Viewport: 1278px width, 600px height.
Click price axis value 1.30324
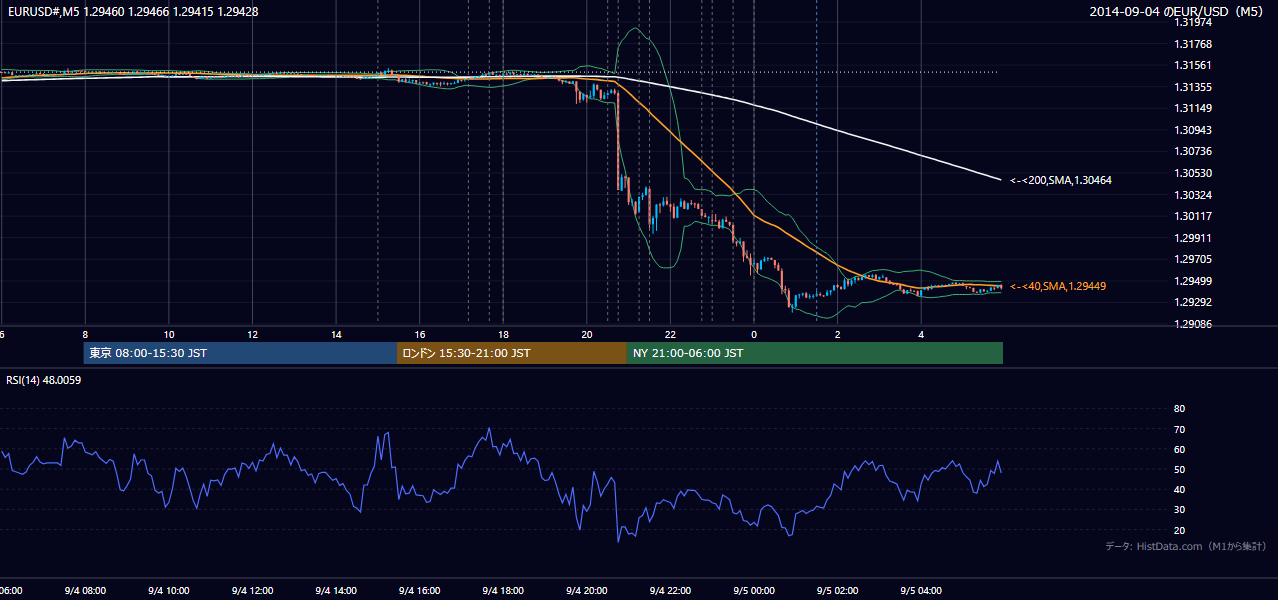pyautogui.click(x=1193, y=195)
